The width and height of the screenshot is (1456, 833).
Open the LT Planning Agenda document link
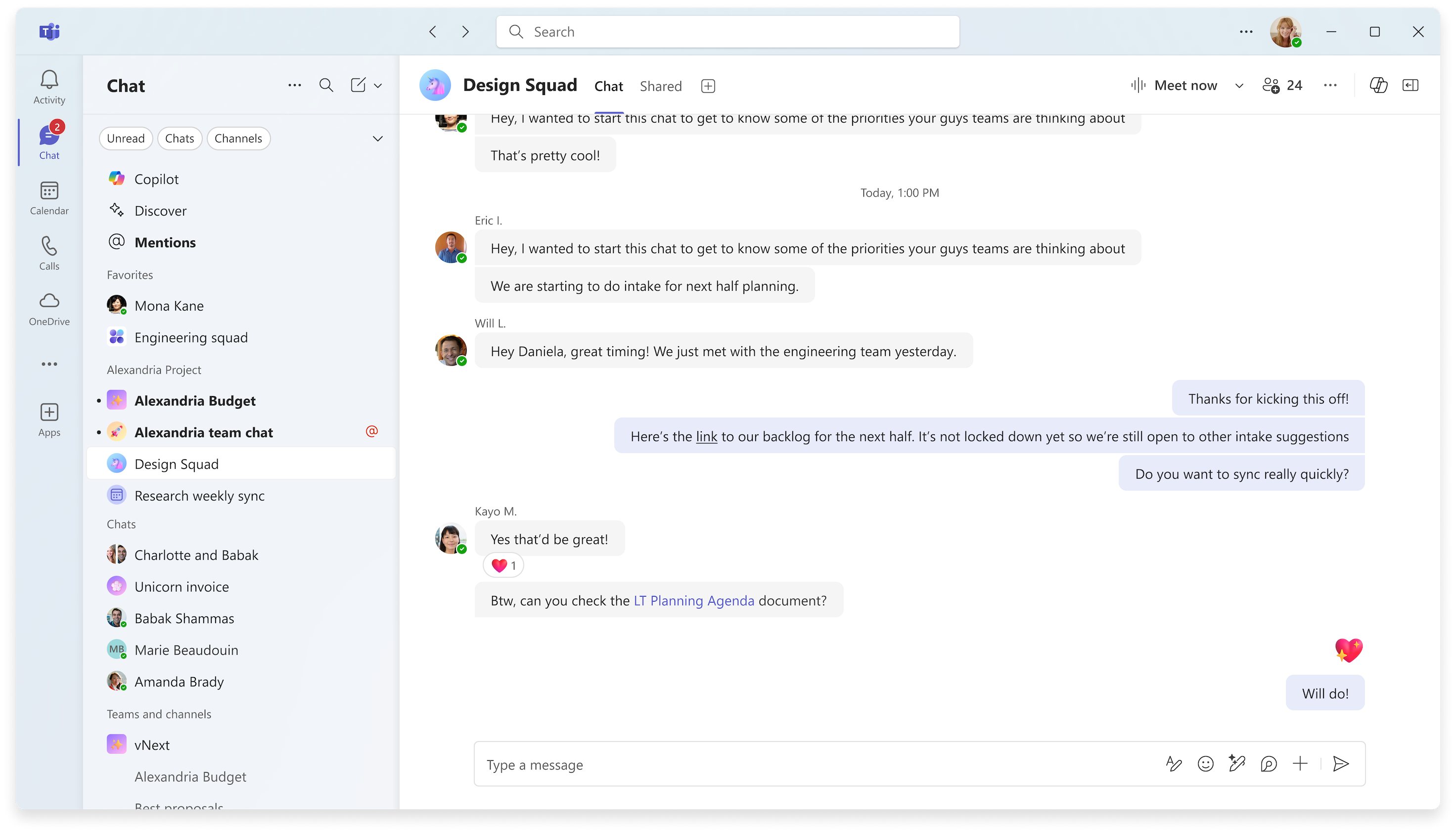[x=694, y=600]
